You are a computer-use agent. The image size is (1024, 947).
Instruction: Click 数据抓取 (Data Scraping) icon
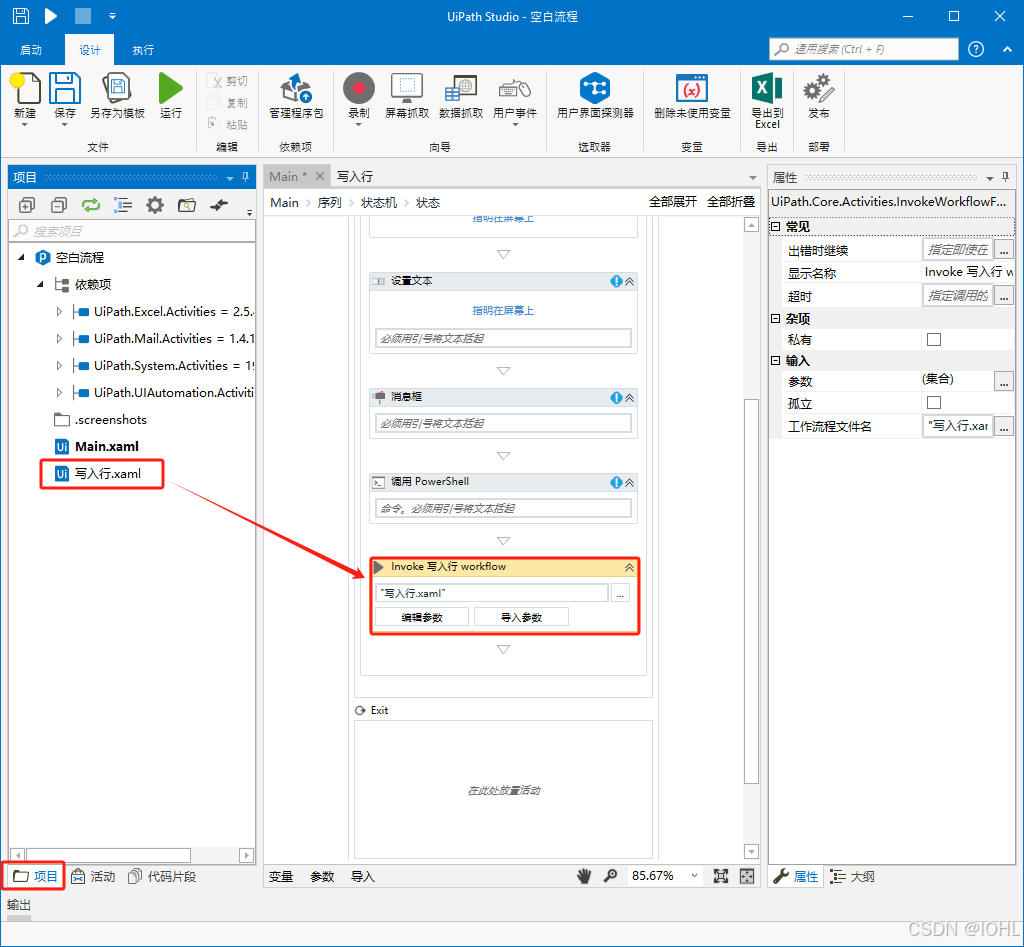pos(461,88)
